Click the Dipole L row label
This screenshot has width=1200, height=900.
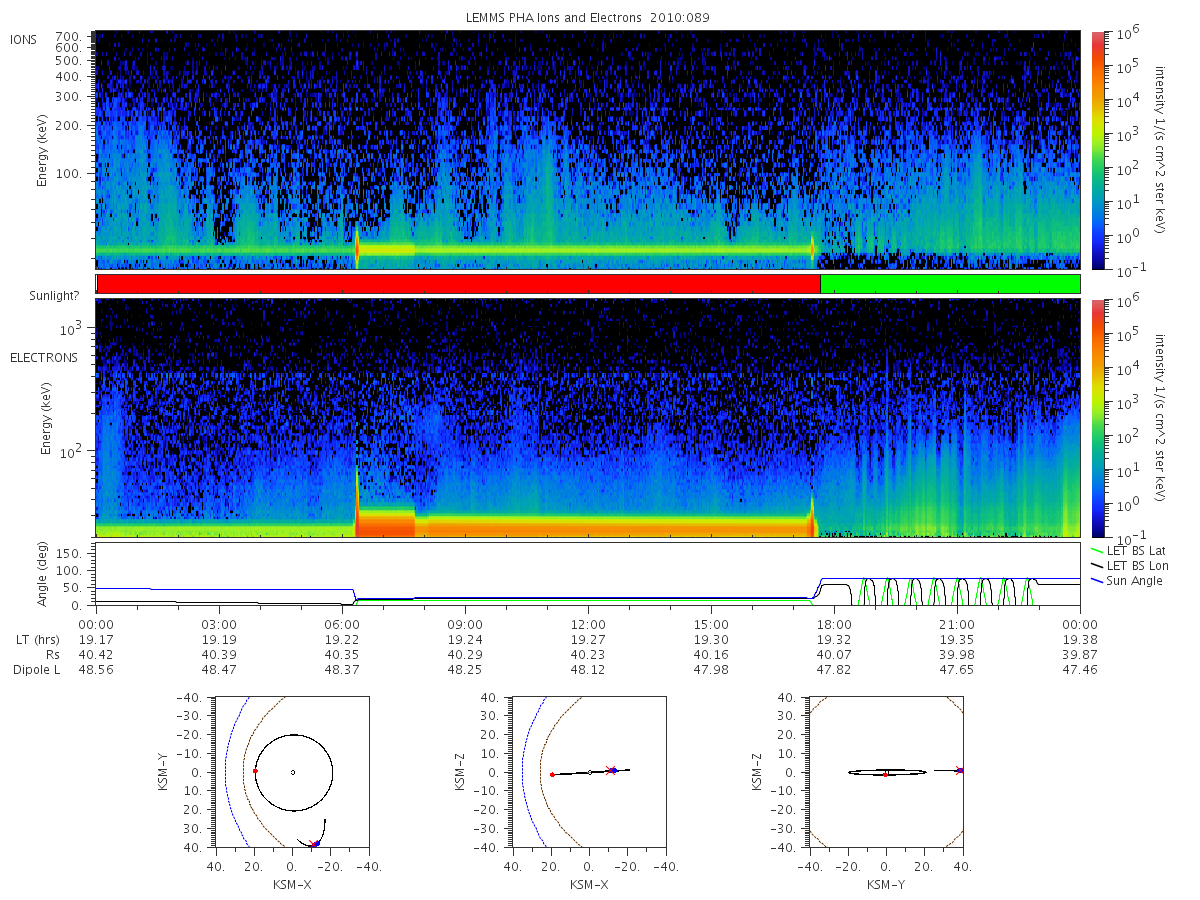36,670
